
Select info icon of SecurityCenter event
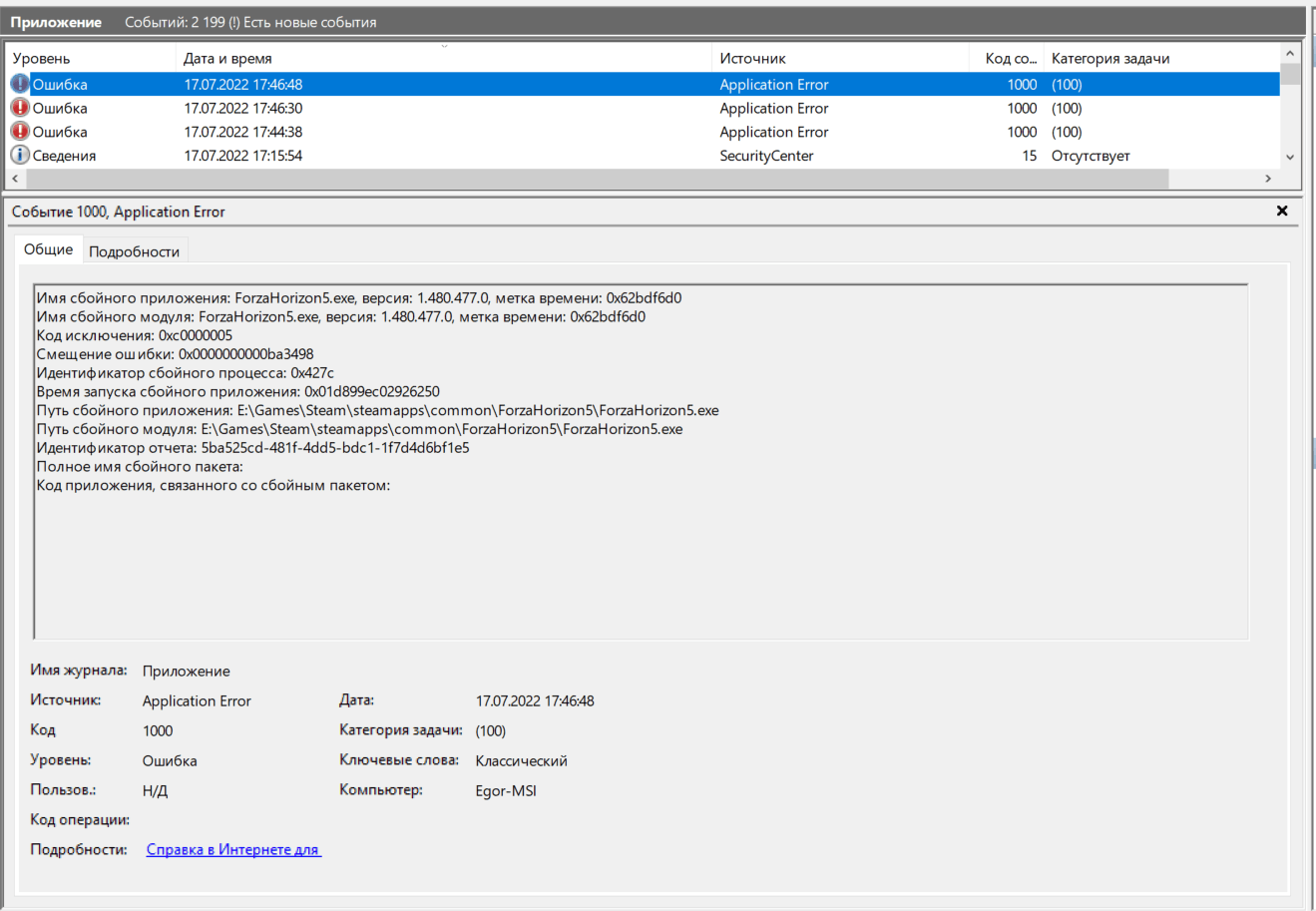20,156
